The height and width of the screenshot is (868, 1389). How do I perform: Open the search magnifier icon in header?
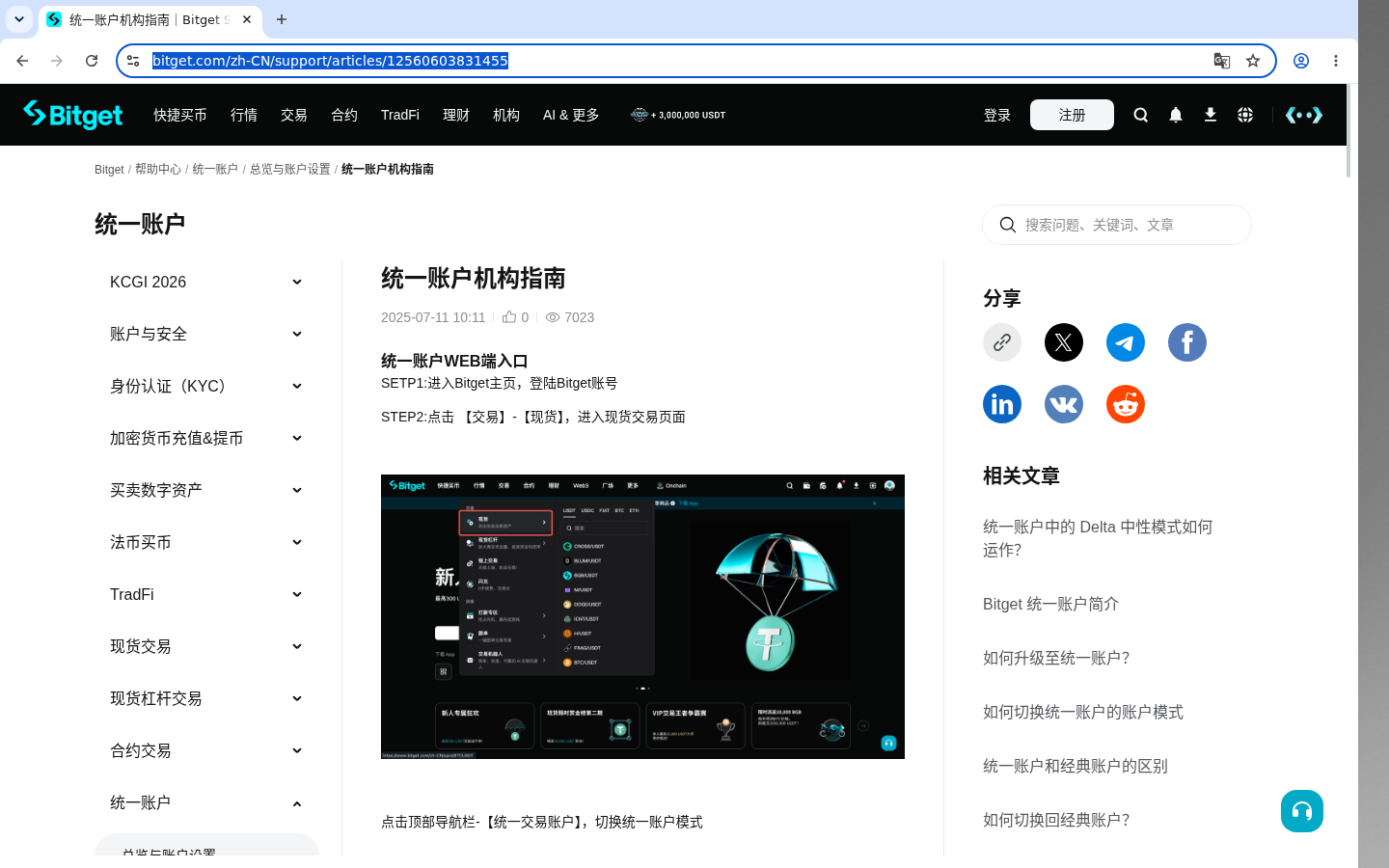tap(1140, 115)
